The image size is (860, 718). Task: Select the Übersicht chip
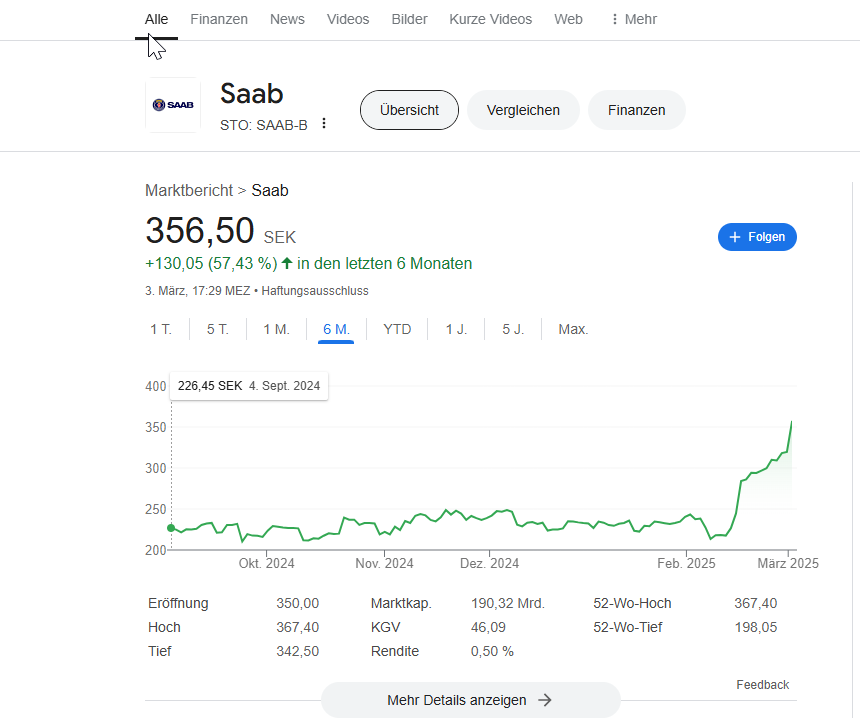click(409, 110)
